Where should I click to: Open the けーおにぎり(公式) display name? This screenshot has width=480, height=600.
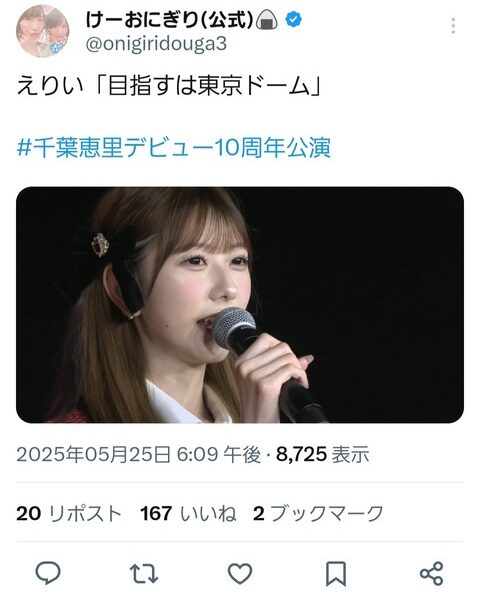(170, 20)
